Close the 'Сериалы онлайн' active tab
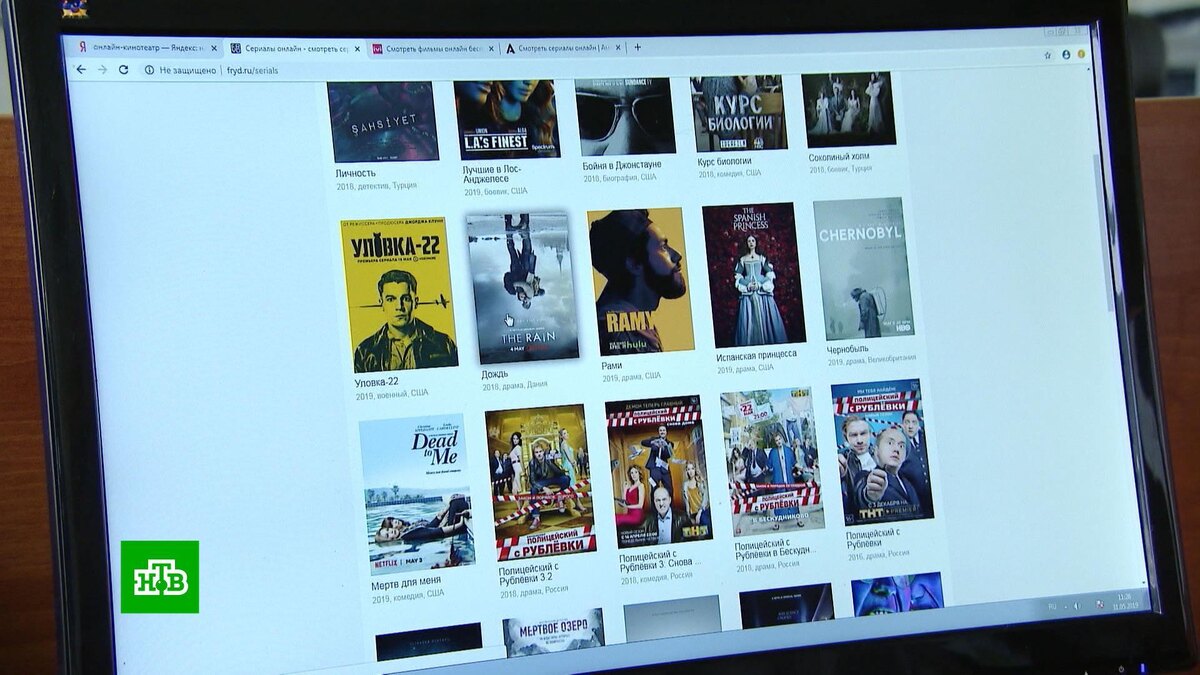 click(357, 48)
